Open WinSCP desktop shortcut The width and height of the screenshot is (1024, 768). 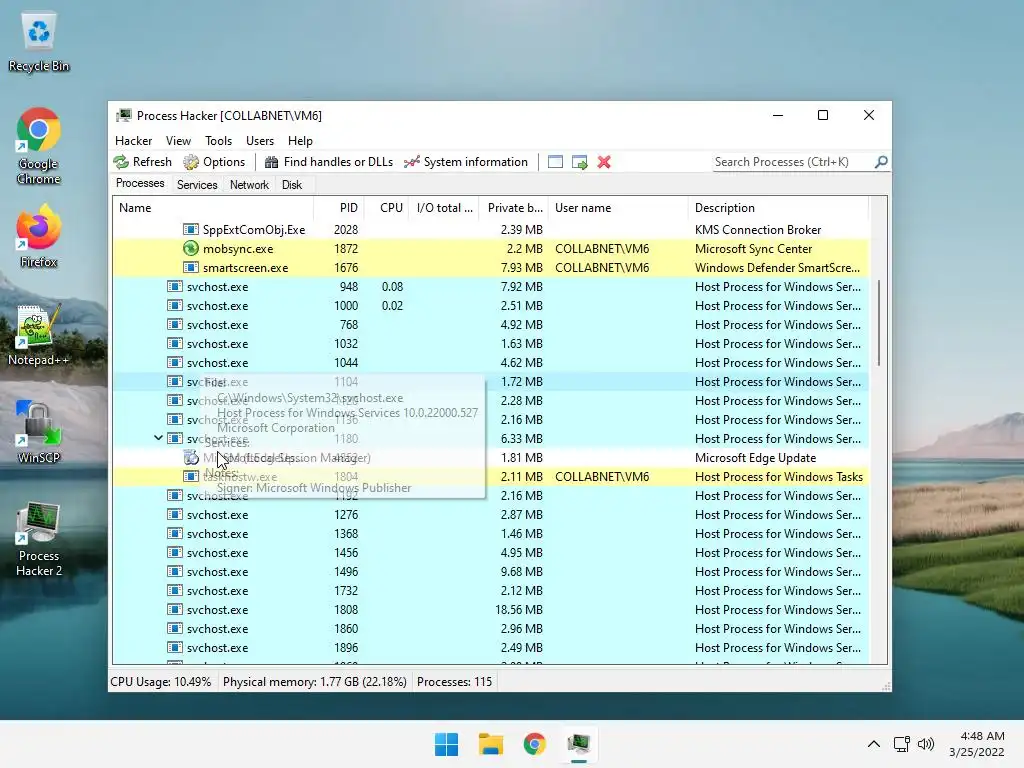[39, 432]
